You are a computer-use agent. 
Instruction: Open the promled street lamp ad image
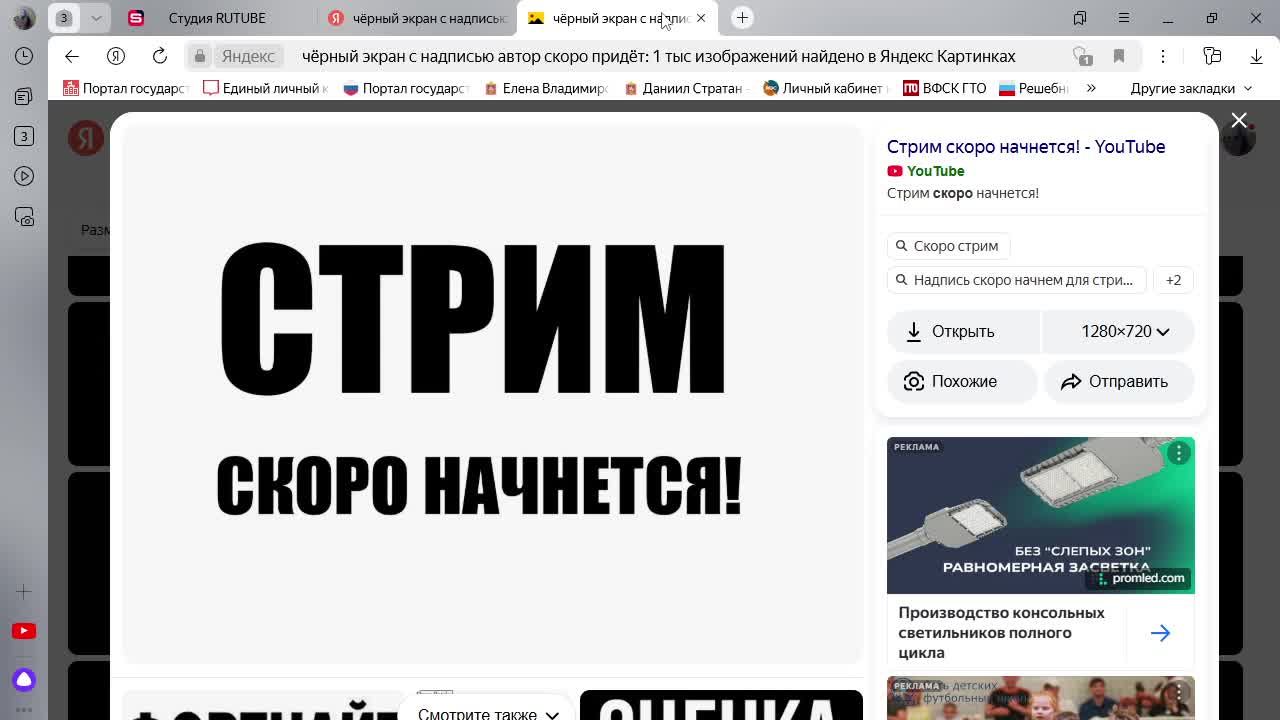pos(1040,515)
